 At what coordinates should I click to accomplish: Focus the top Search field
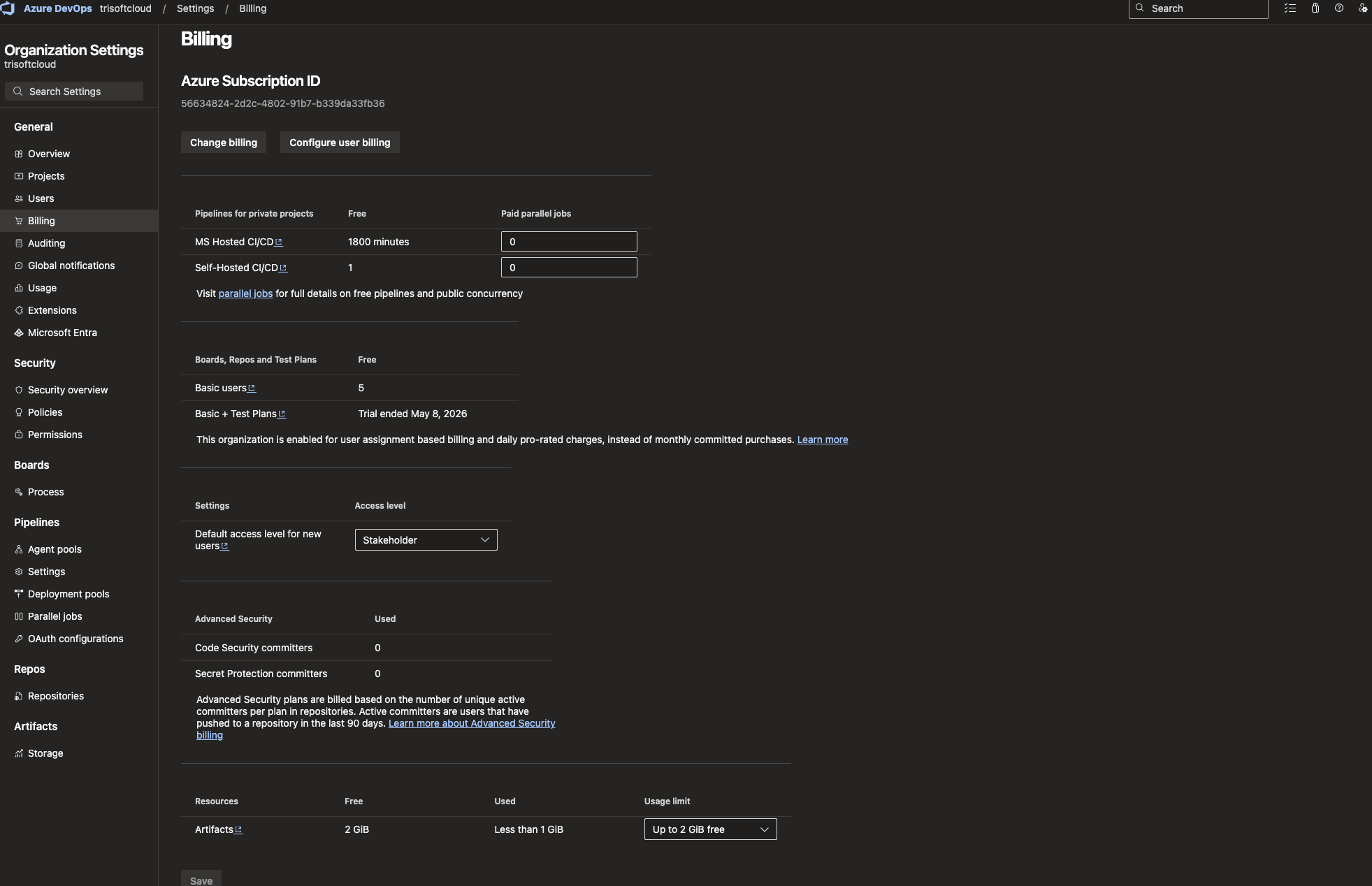pyautogui.click(x=1199, y=8)
